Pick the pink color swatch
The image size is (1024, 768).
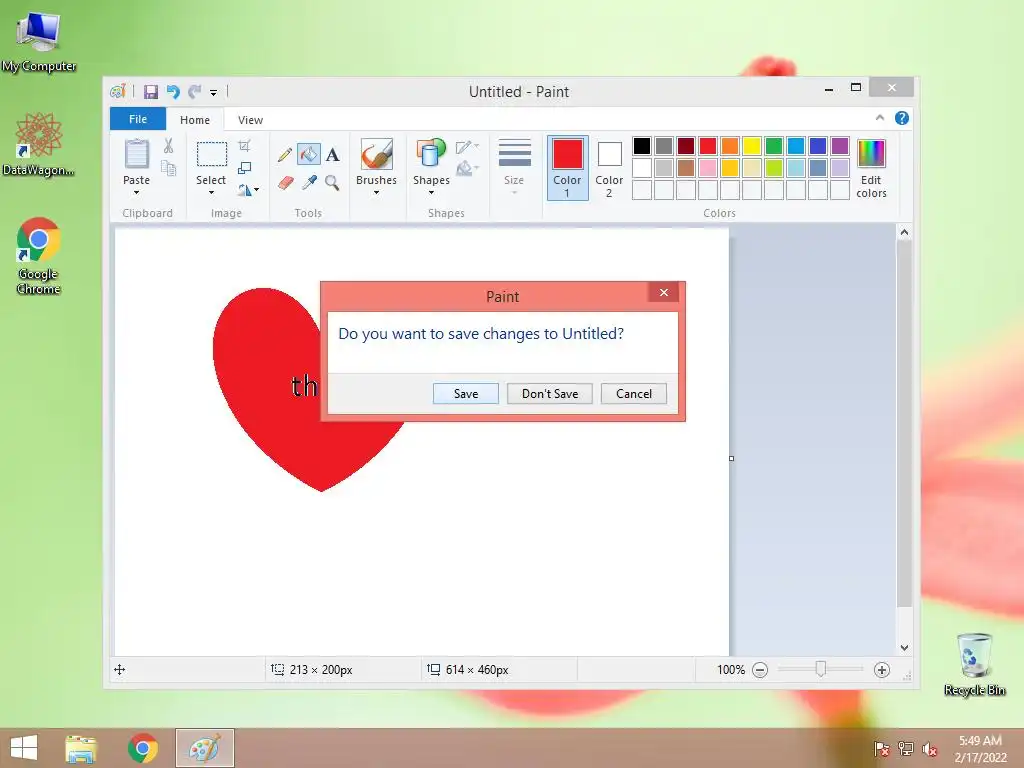click(708, 168)
